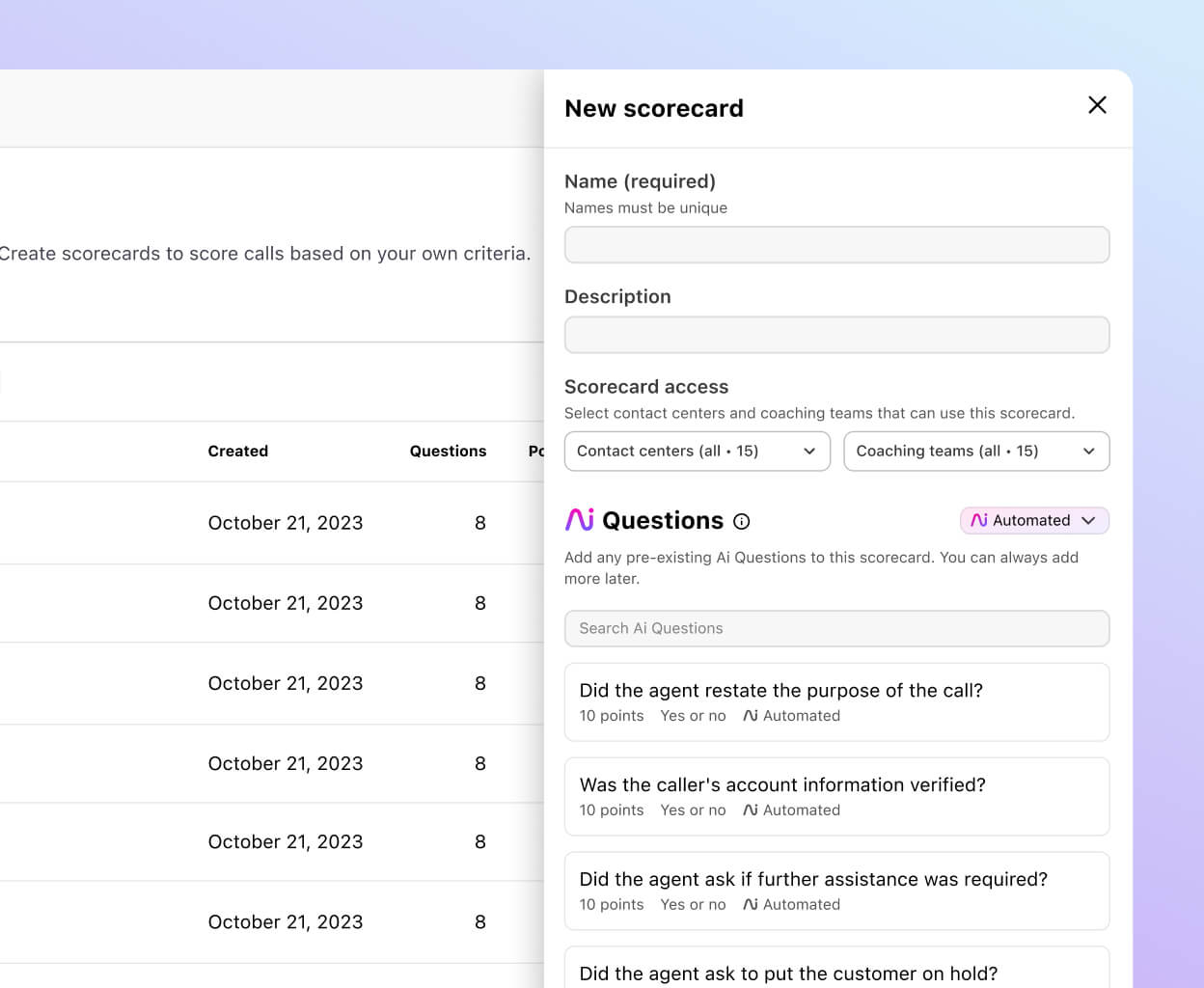Click the Name required input field
This screenshot has height=988, width=1204.
836,245
